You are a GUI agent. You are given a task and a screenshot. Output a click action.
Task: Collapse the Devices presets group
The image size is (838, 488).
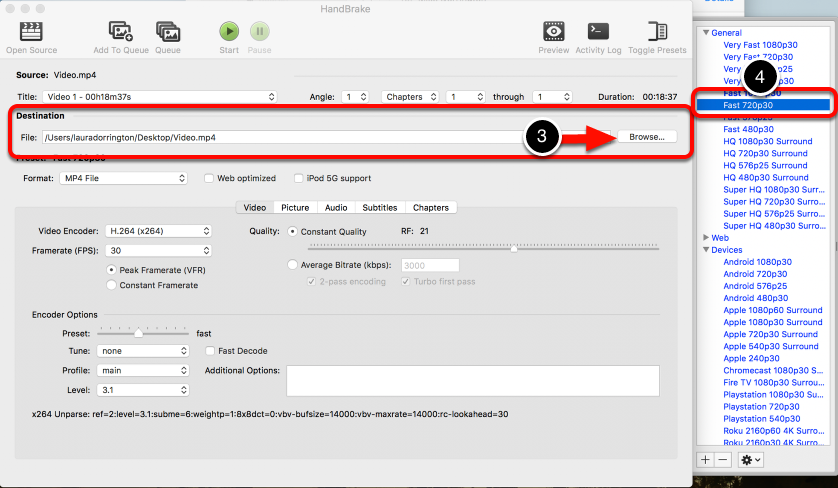point(706,250)
